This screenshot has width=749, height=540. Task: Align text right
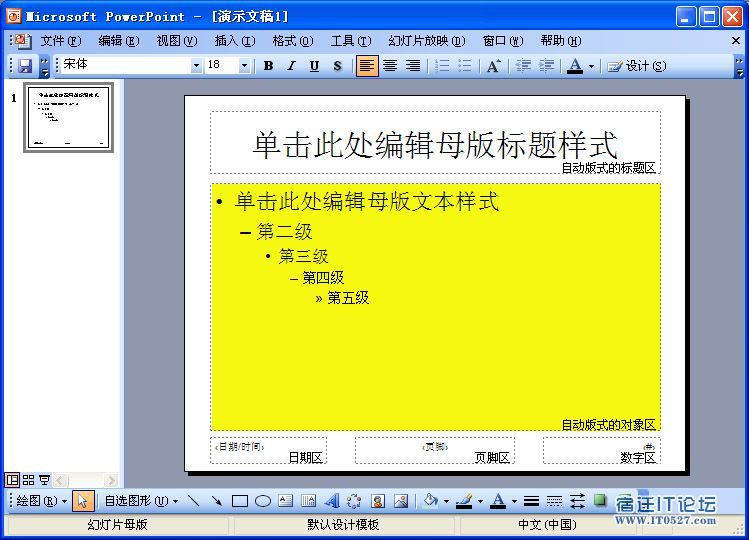[413, 65]
